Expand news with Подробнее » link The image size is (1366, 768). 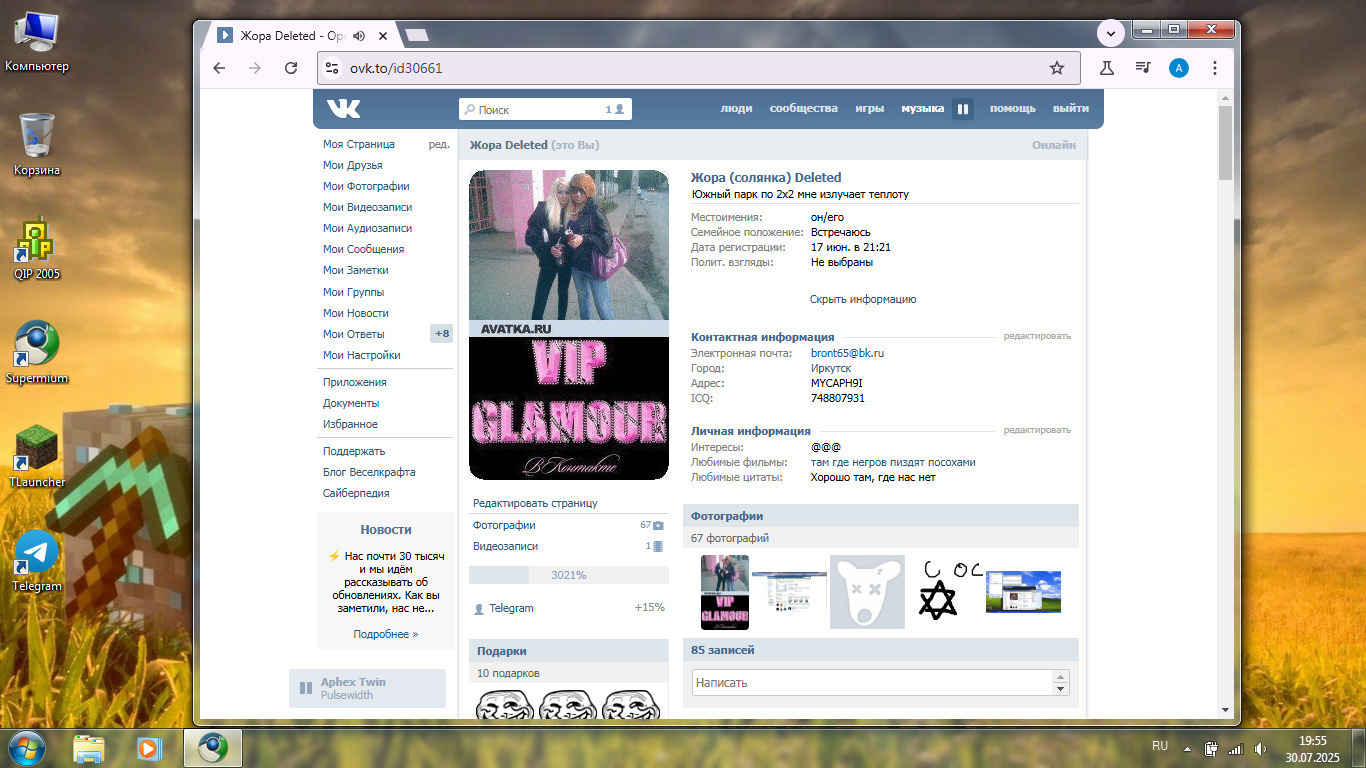[x=385, y=634]
